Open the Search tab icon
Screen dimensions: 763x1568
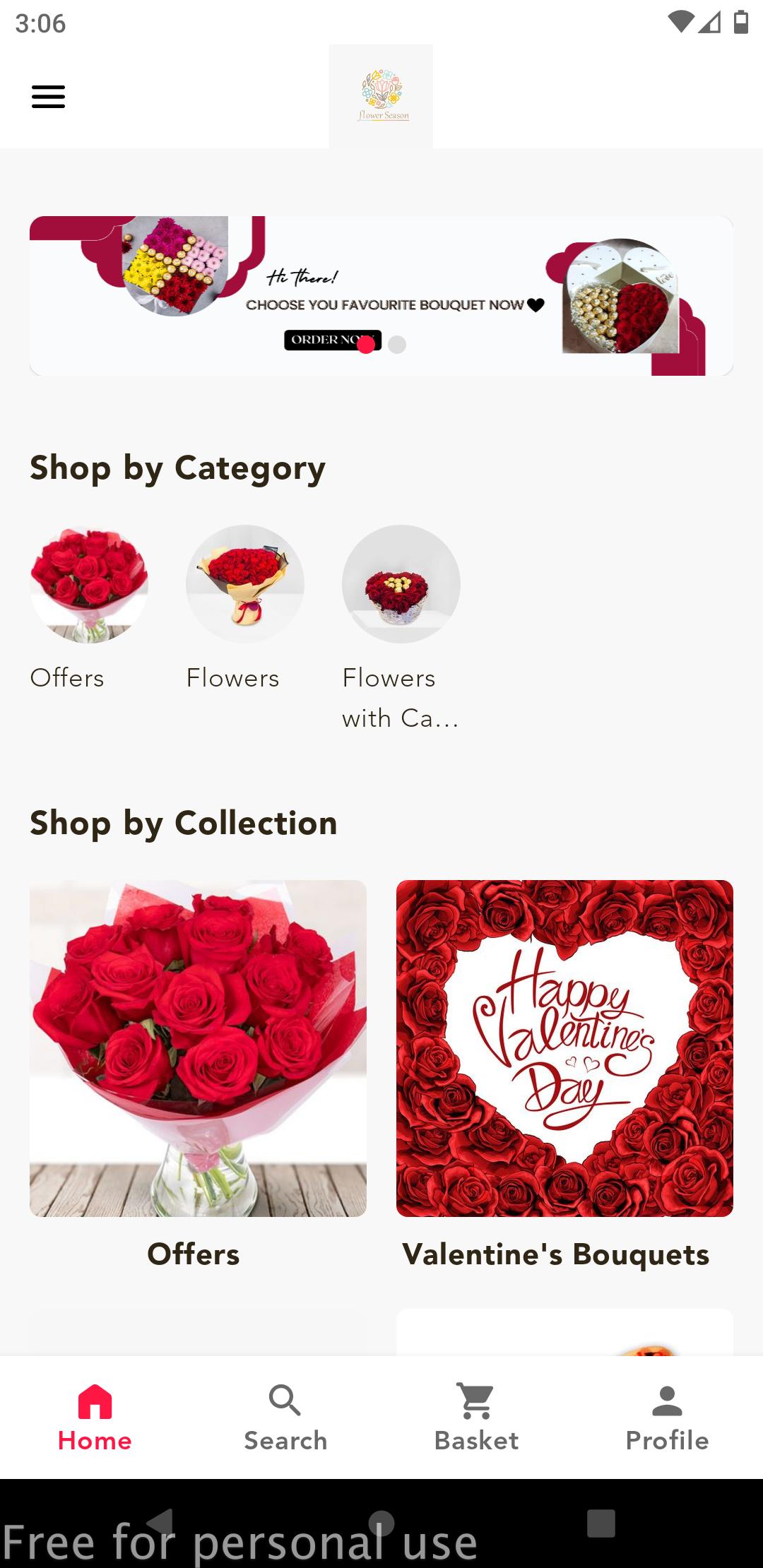click(285, 1401)
